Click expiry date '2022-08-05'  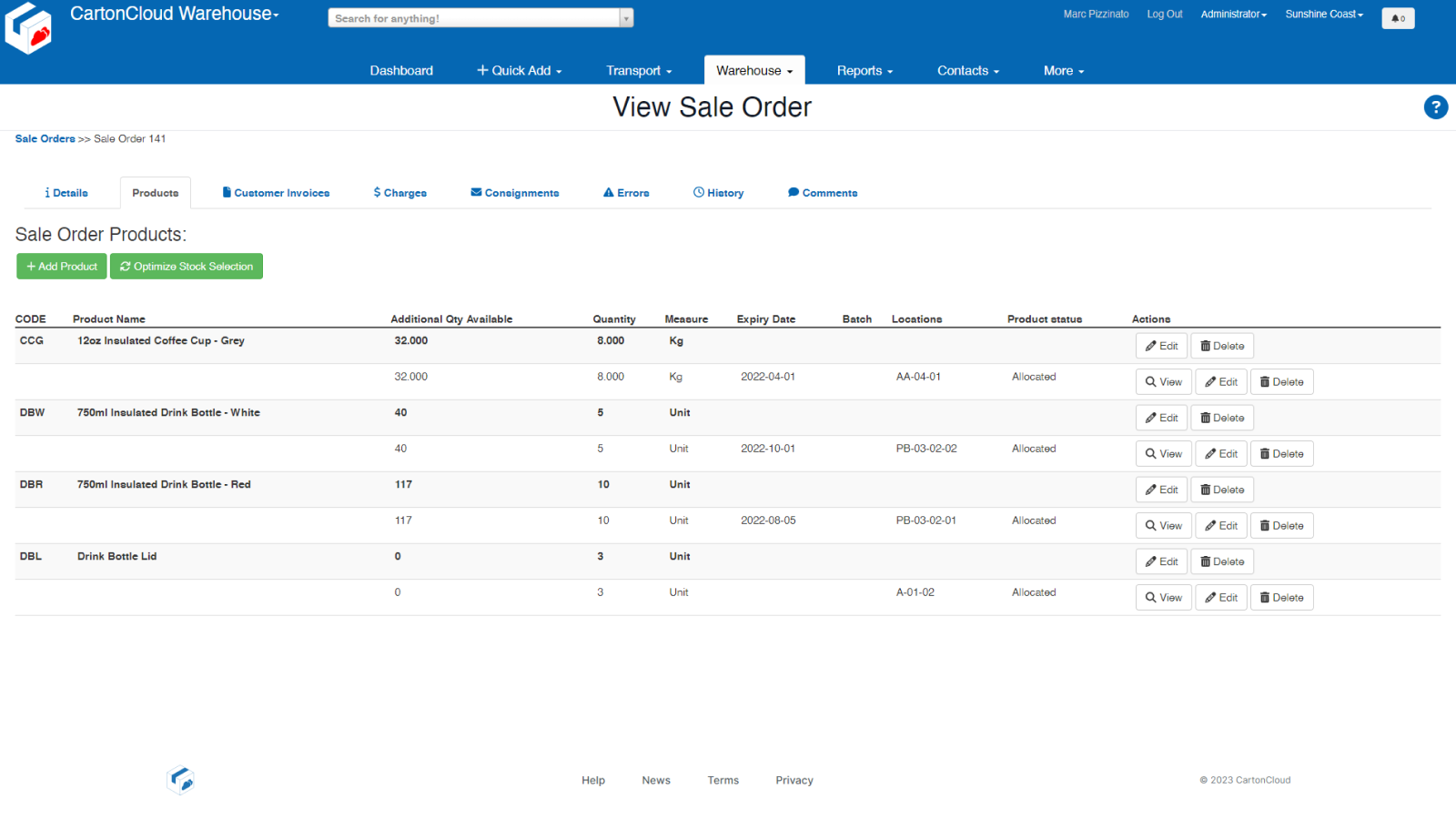[x=768, y=521]
